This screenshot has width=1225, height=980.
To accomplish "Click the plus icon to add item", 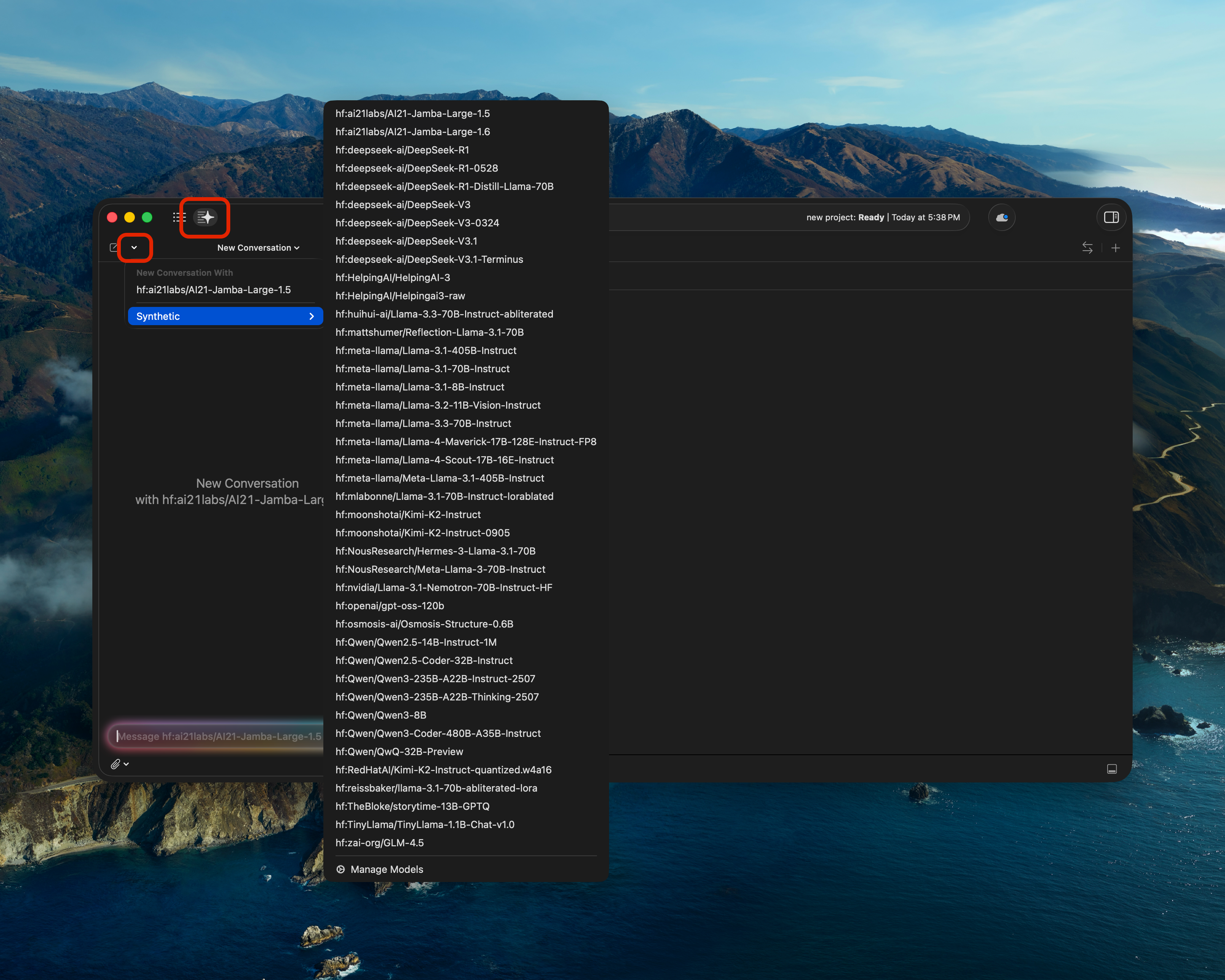I will pyautogui.click(x=1115, y=248).
